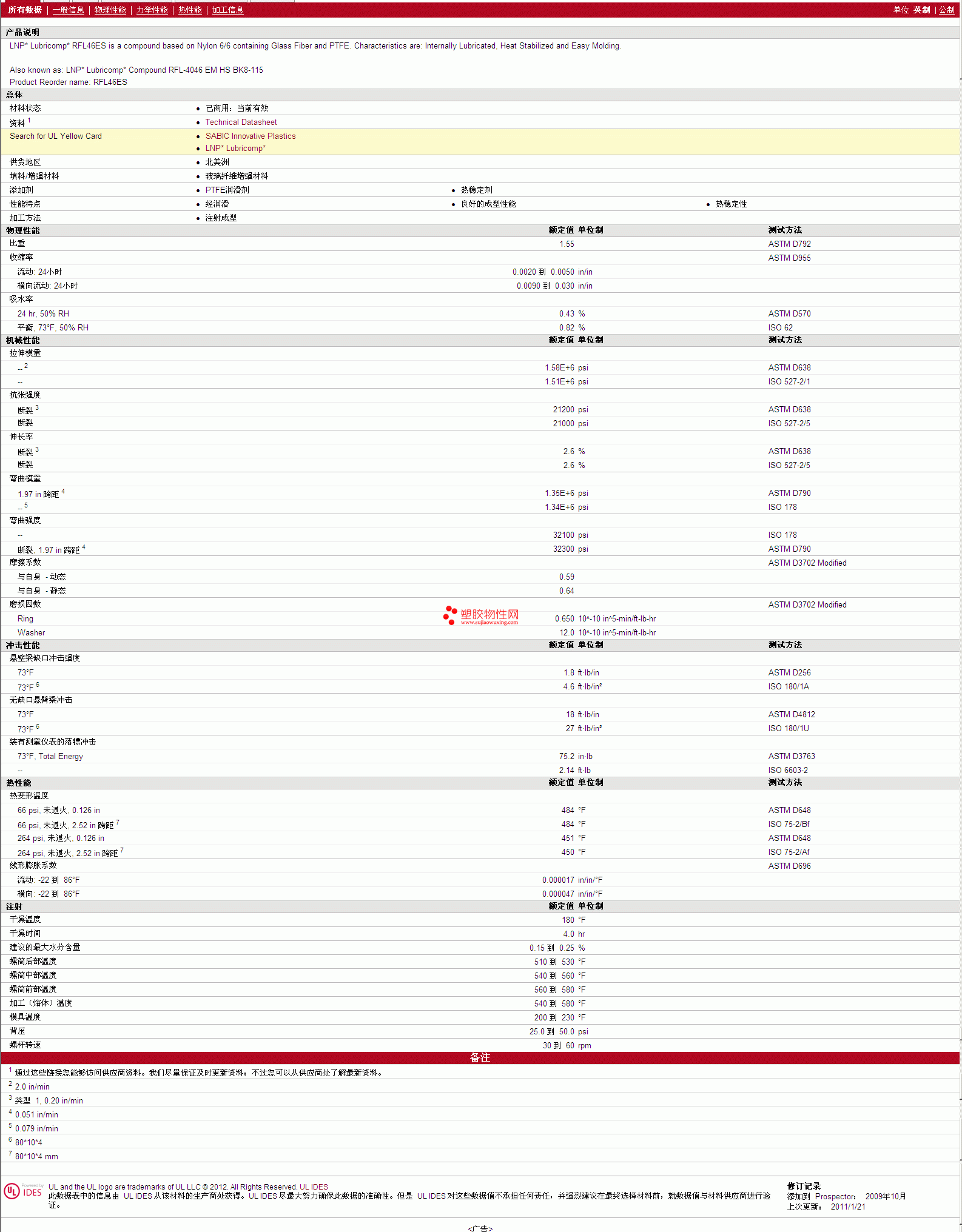Click the 备注 header bar
This screenshot has width=962, height=1232.
(480, 1057)
